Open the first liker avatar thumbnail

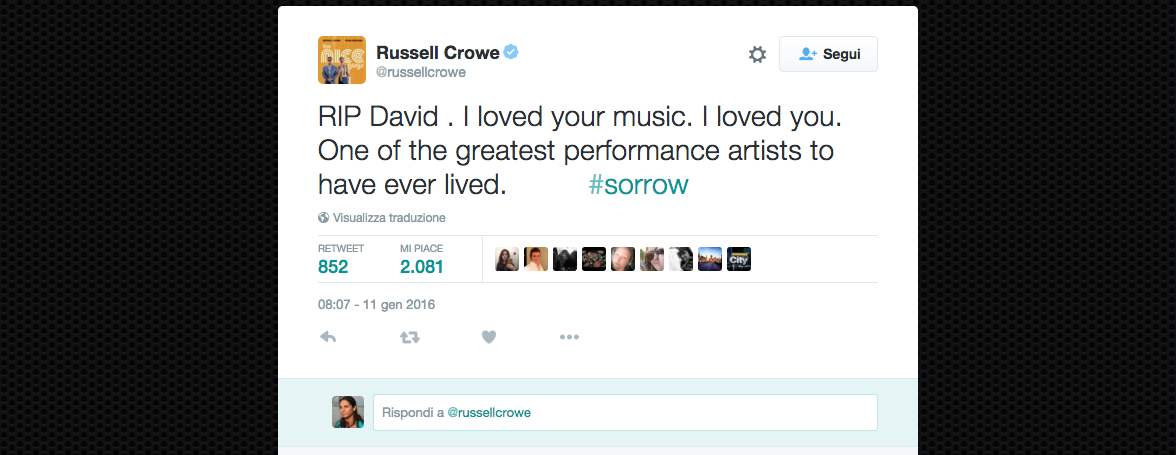507,260
